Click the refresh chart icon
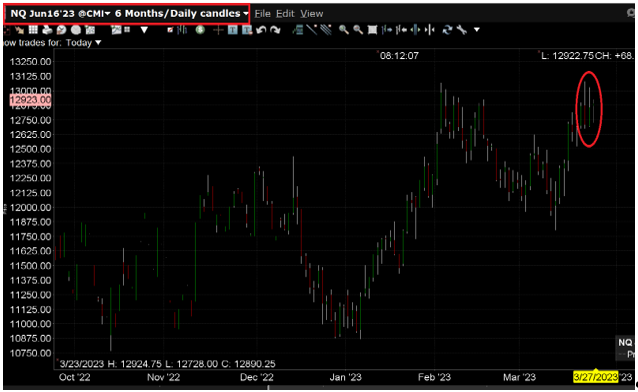Viewport: 638px width, 392px height. (x=448, y=29)
